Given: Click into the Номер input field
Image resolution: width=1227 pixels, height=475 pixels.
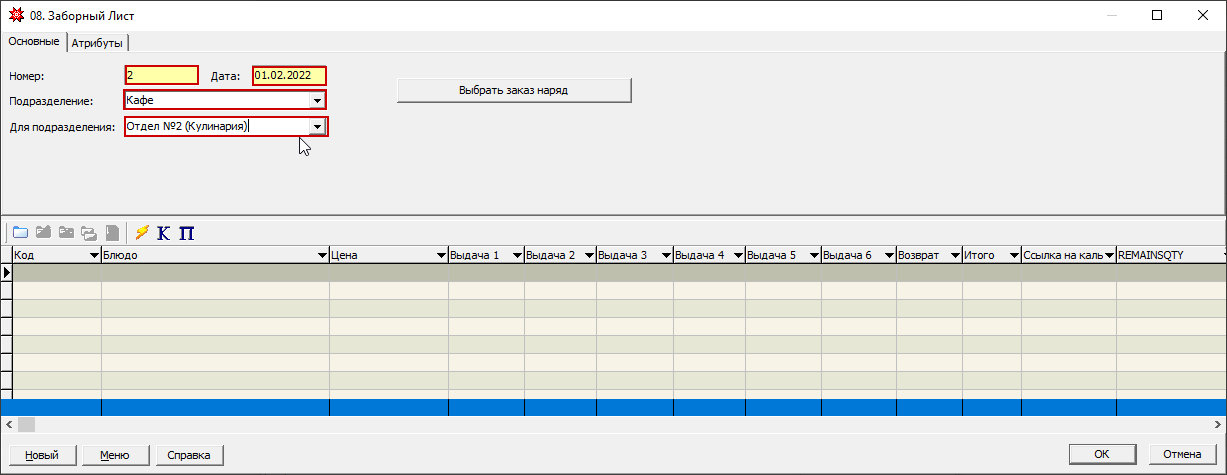Looking at the screenshot, I should [161, 75].
